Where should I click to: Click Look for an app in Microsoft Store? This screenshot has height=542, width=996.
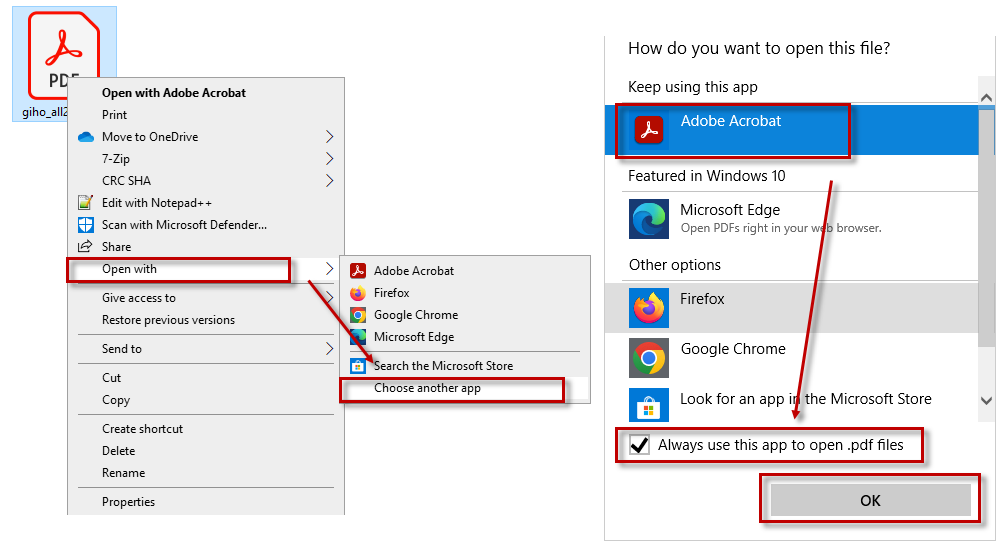point(791,405)
